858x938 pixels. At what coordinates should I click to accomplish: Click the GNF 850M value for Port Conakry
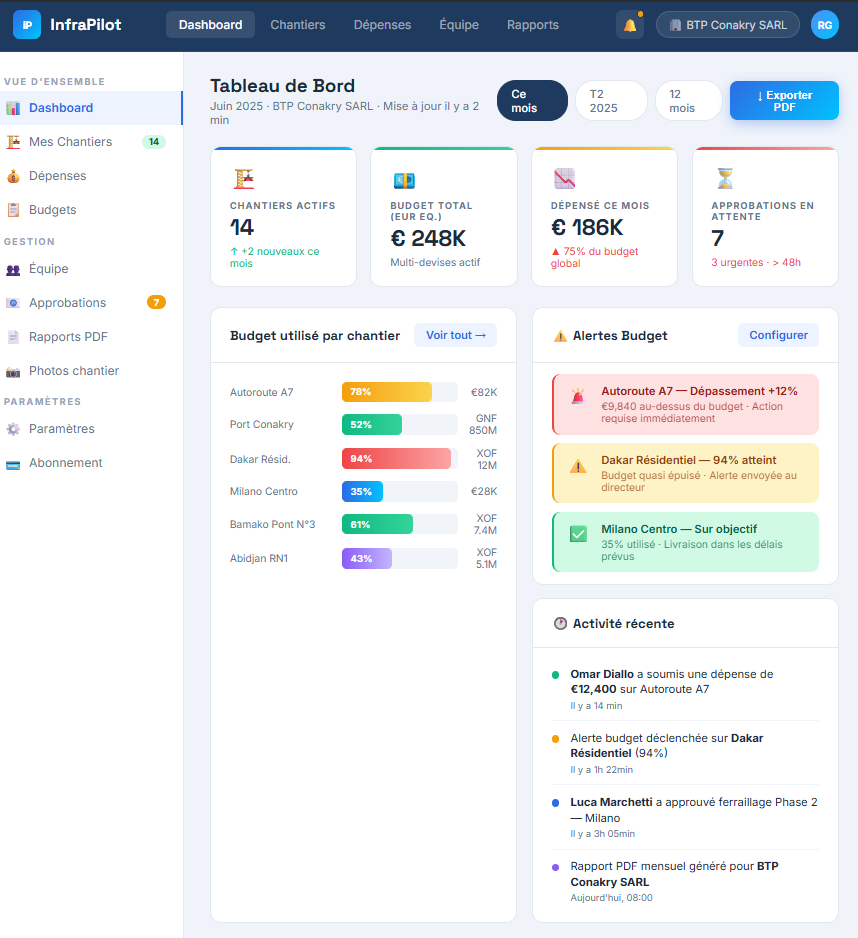[483, 425]
